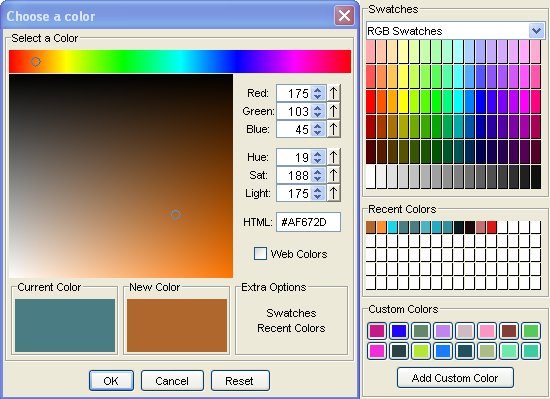
Task: Click the arrow icon beside the Green field
Action: coord(334,111)
